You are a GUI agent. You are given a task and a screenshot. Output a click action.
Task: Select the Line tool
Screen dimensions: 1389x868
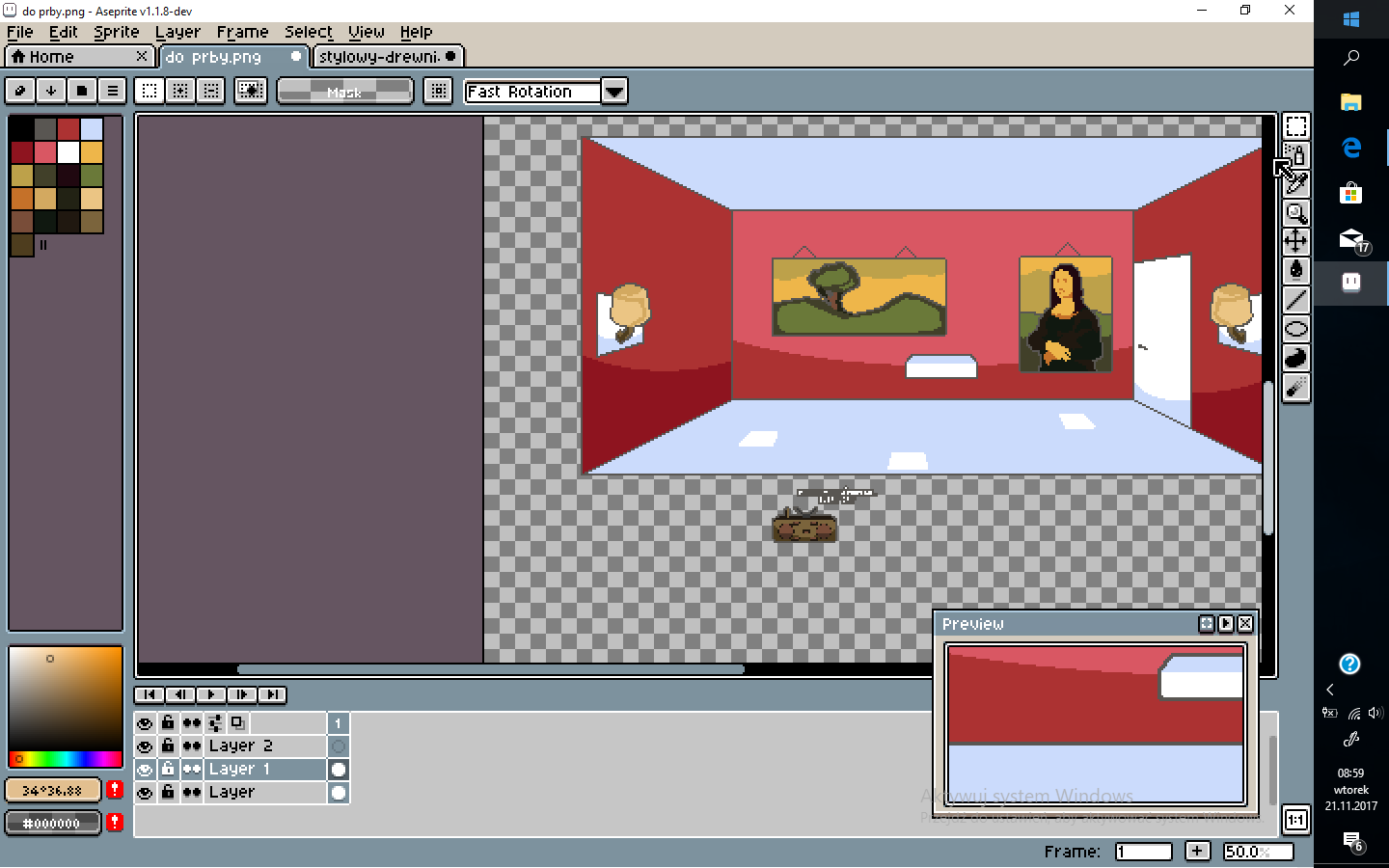[x=1295, y=300]
